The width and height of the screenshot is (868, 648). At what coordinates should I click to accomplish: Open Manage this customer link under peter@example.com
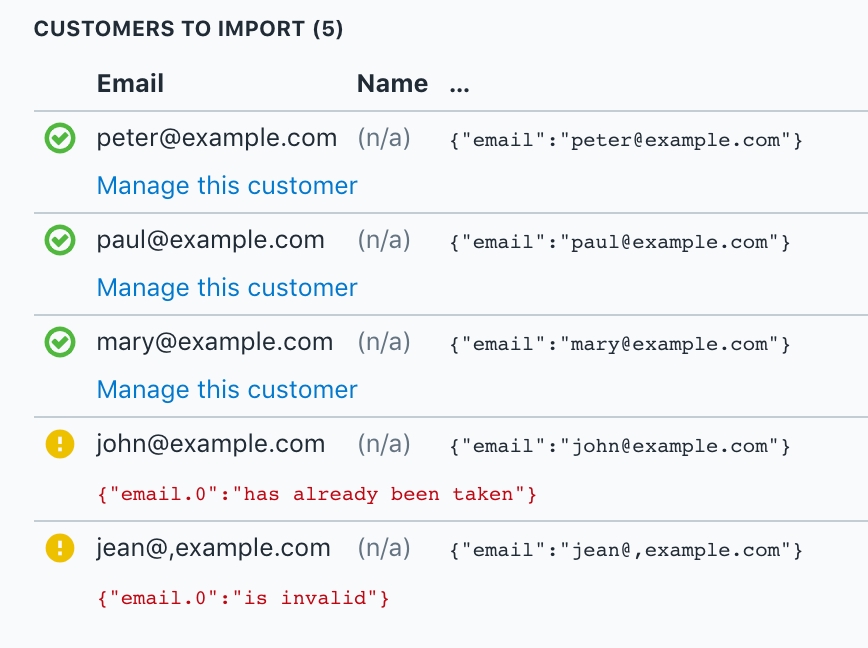pyautogui.click(x=227, y=186)
